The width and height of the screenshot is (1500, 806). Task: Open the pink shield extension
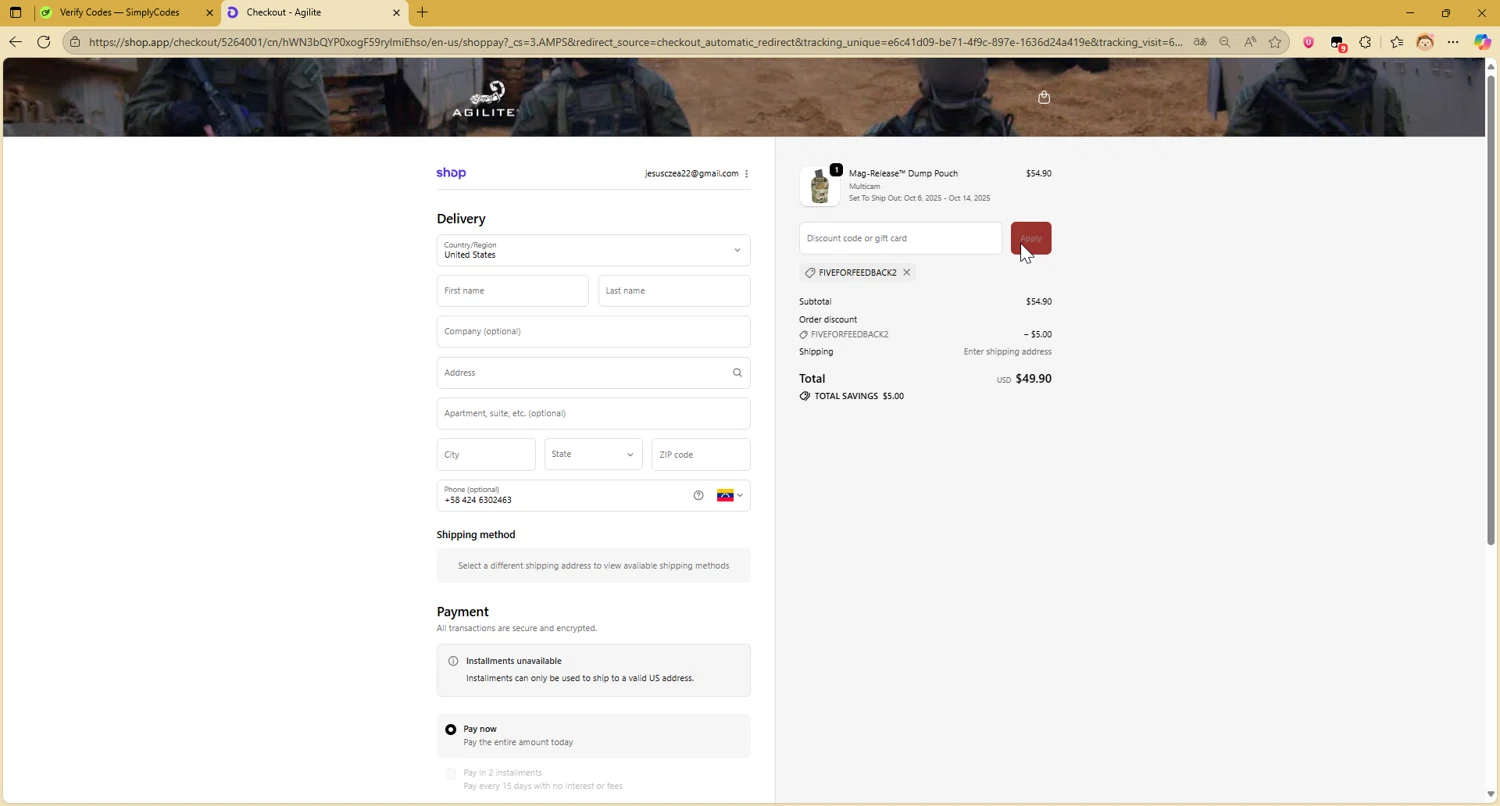1308,42
